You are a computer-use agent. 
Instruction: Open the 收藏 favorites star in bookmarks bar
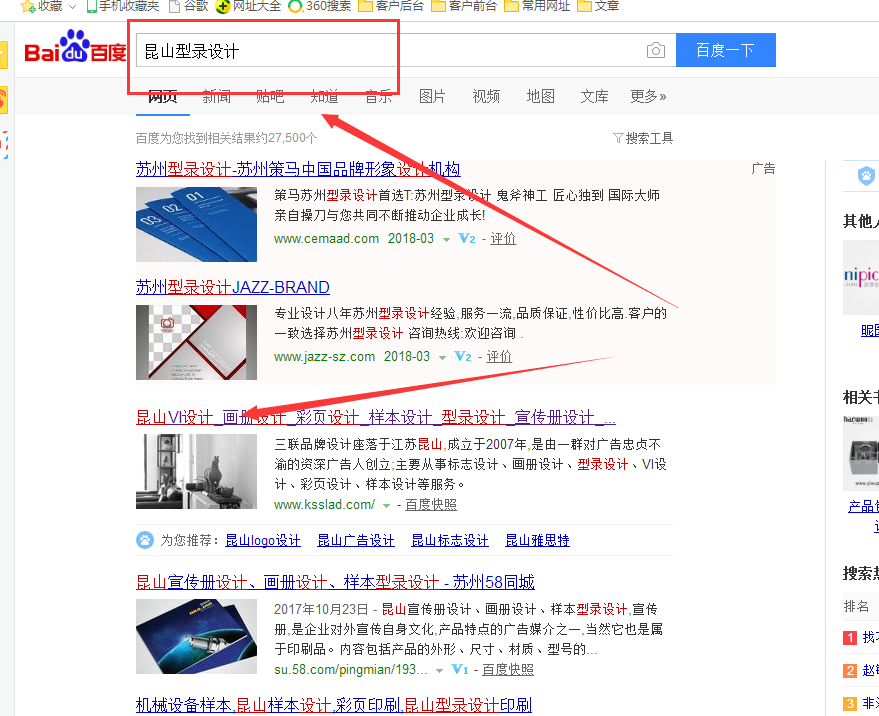click(x=28, y=7)
